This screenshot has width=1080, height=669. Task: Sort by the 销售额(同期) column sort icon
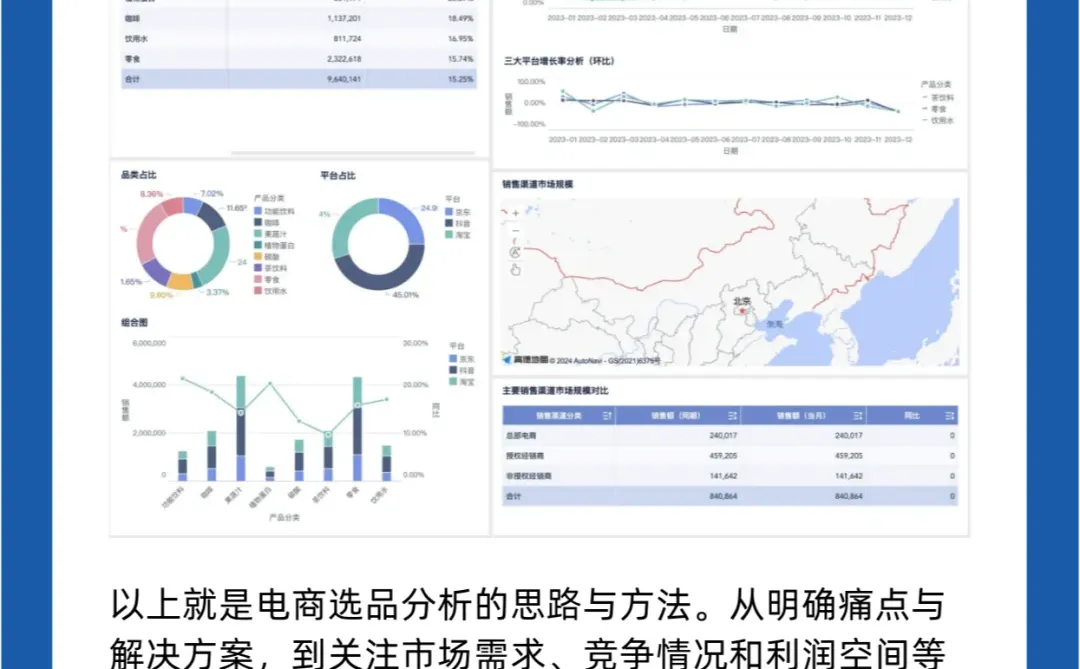732,415
